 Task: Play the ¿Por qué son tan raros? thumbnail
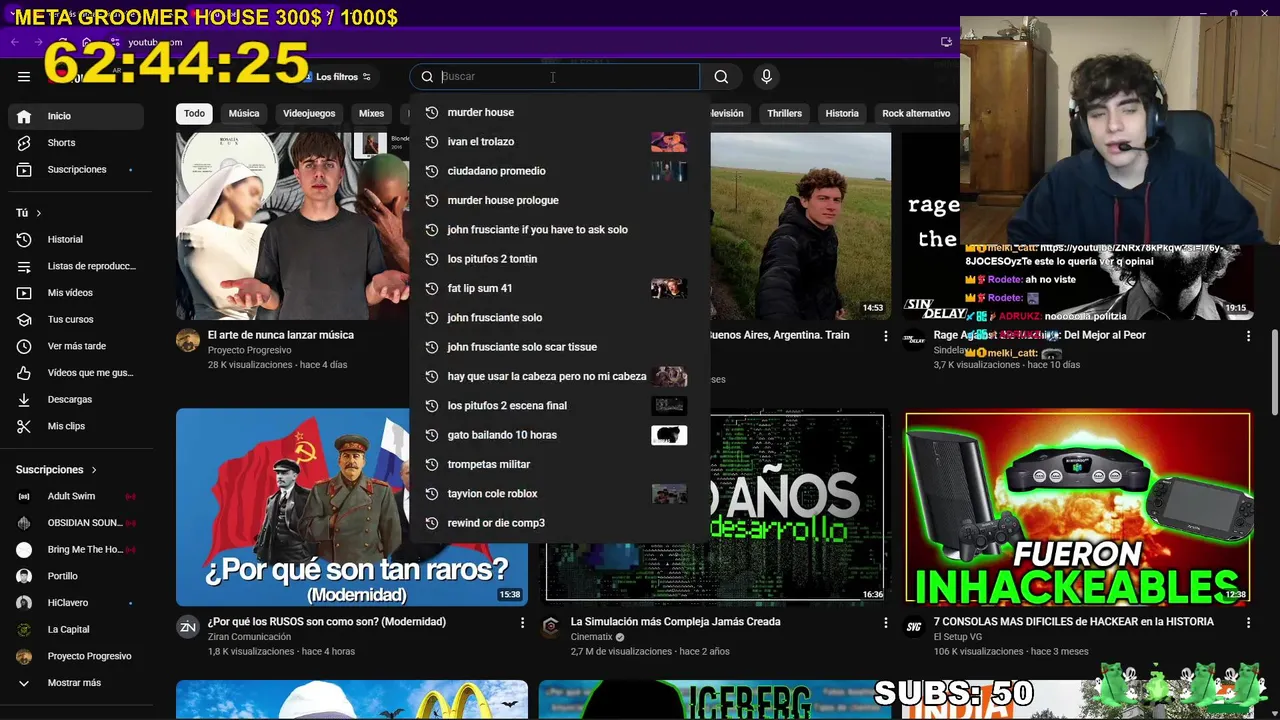[x=352, y=508]
